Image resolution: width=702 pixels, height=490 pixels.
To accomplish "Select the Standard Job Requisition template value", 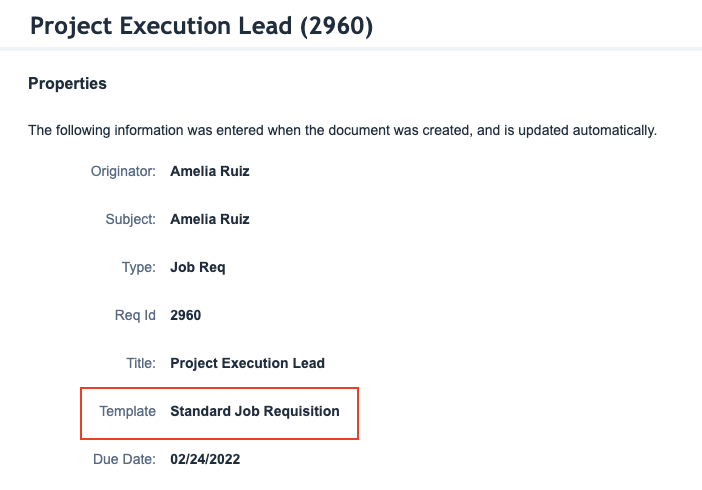I will (255, 411).
